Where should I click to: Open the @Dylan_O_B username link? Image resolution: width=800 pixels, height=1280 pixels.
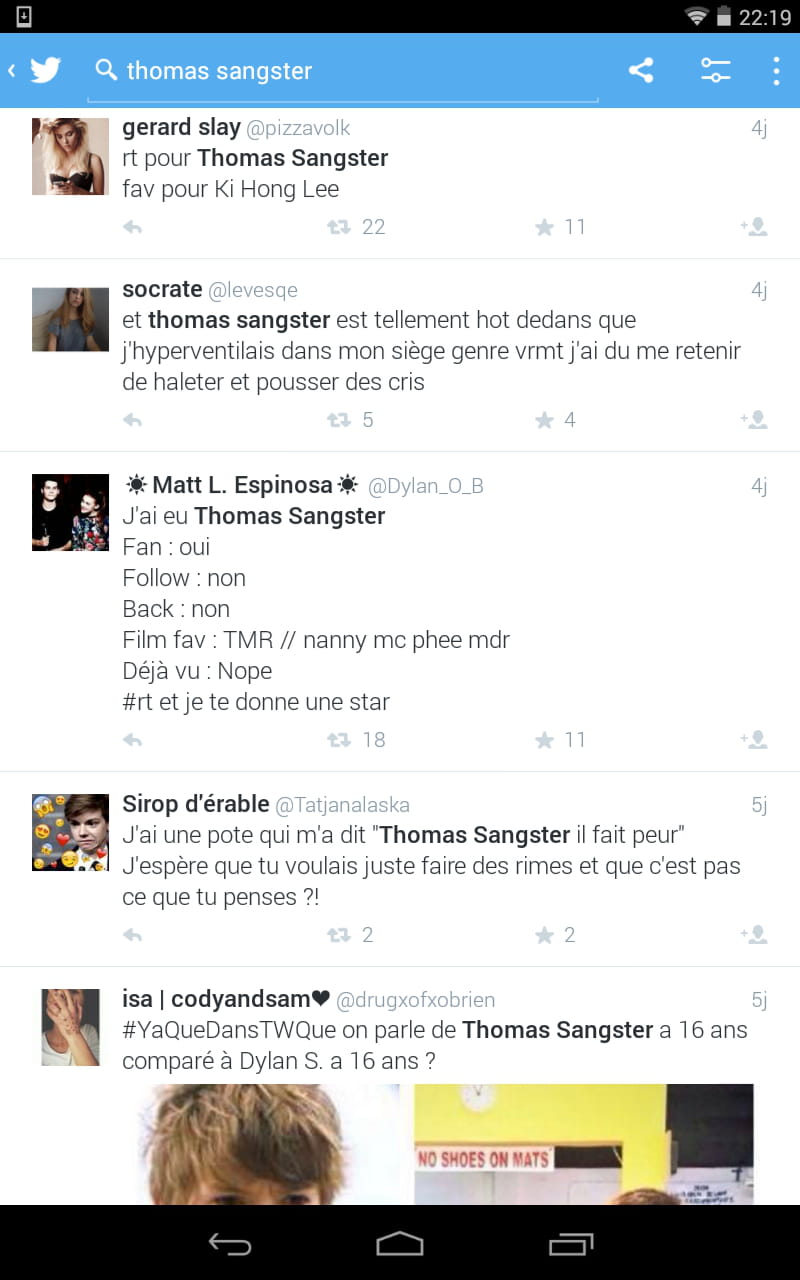426,486
